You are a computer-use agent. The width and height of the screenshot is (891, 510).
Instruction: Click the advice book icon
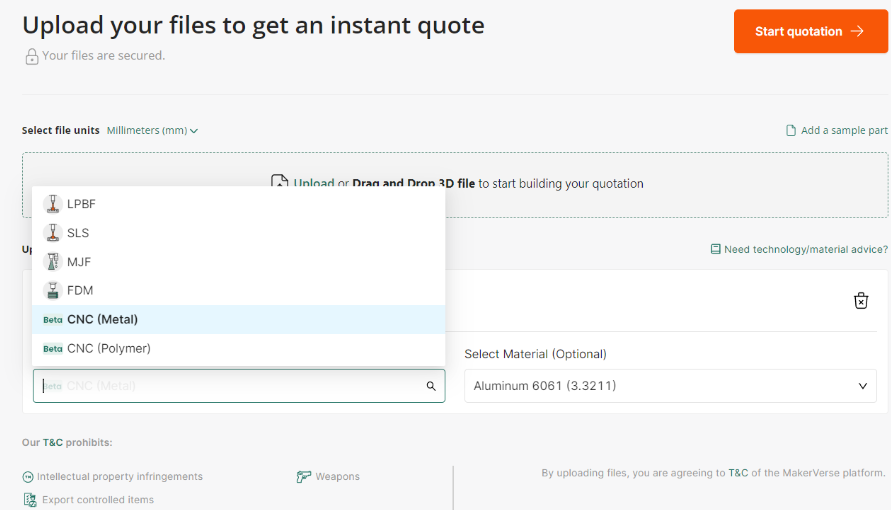715,249
